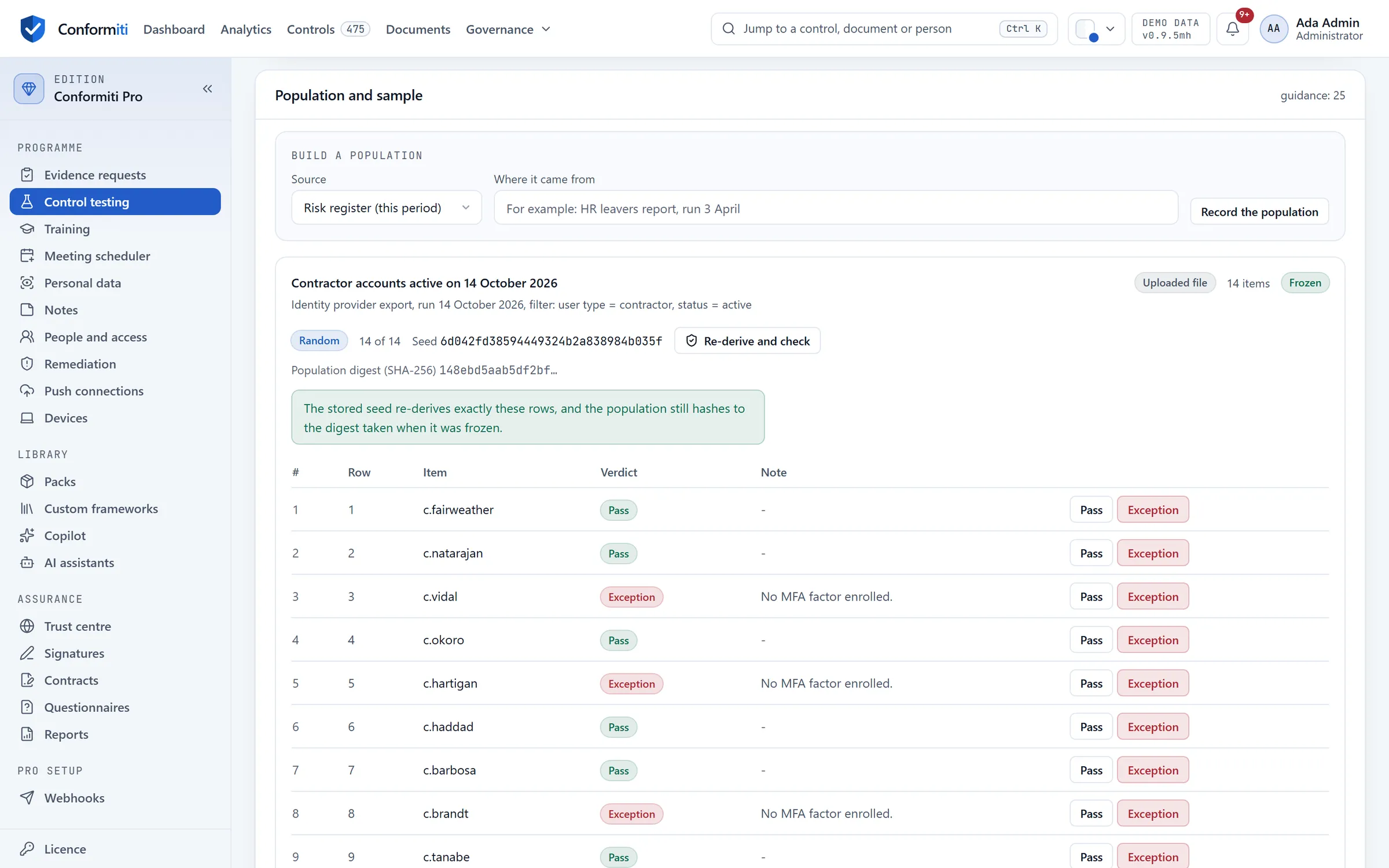Mark c.hartigan row as Pass
1389x868 pixels.
[1091, 683]
